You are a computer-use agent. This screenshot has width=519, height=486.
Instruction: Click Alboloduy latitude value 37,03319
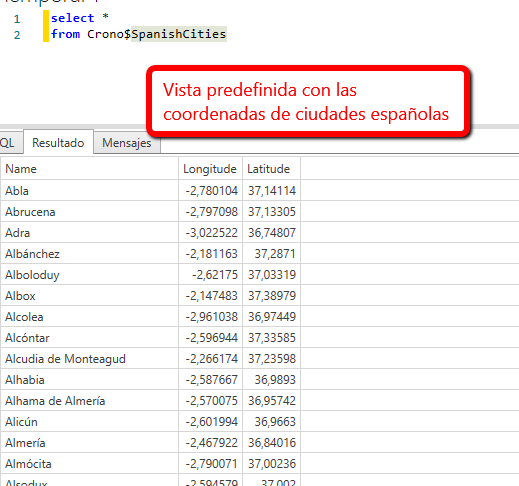pos(271,275)
